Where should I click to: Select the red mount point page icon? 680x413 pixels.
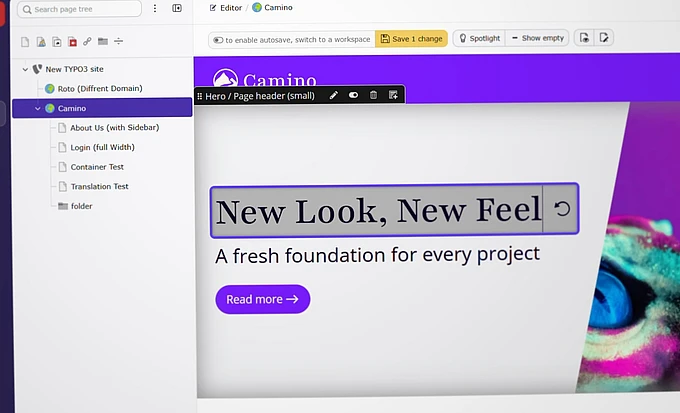coord(72,42)
